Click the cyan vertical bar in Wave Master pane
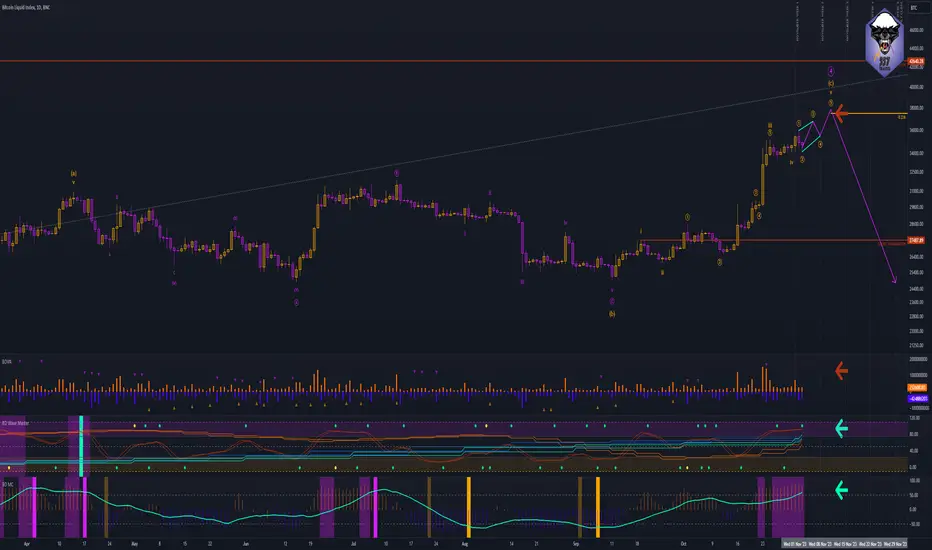Screen dimensions: 932x550 coord(81,446)
